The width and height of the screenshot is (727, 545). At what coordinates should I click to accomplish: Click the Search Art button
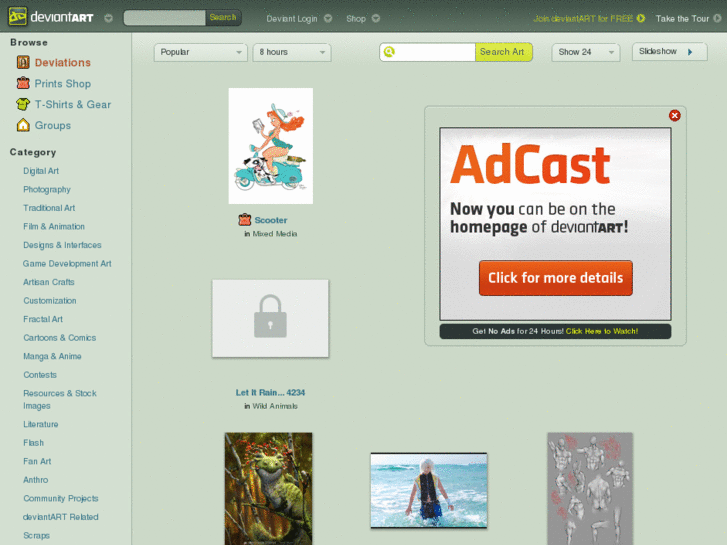pos(503,52)
